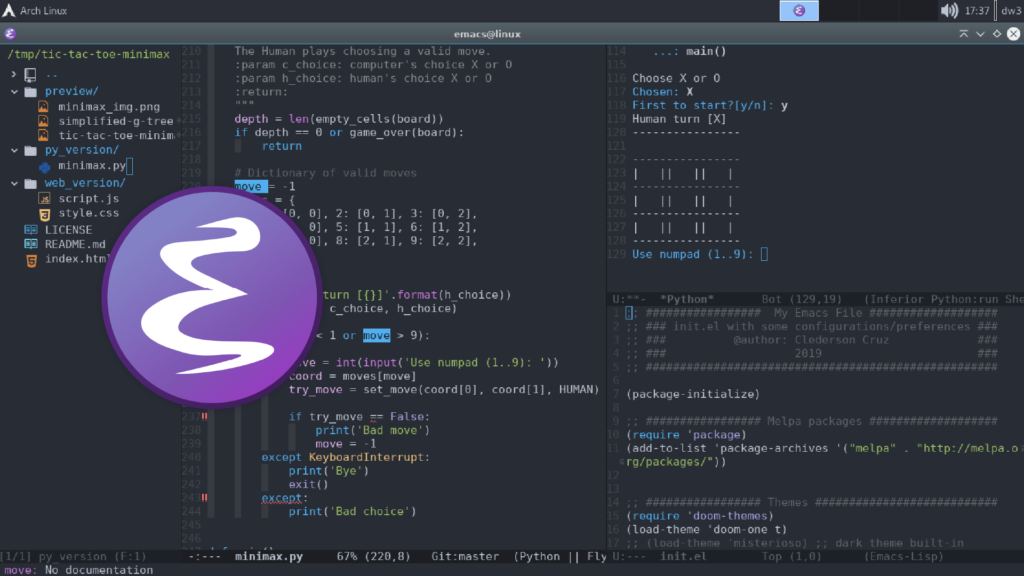
Task: Click the (Python major mode indicator
Action: tap(537, 556)
